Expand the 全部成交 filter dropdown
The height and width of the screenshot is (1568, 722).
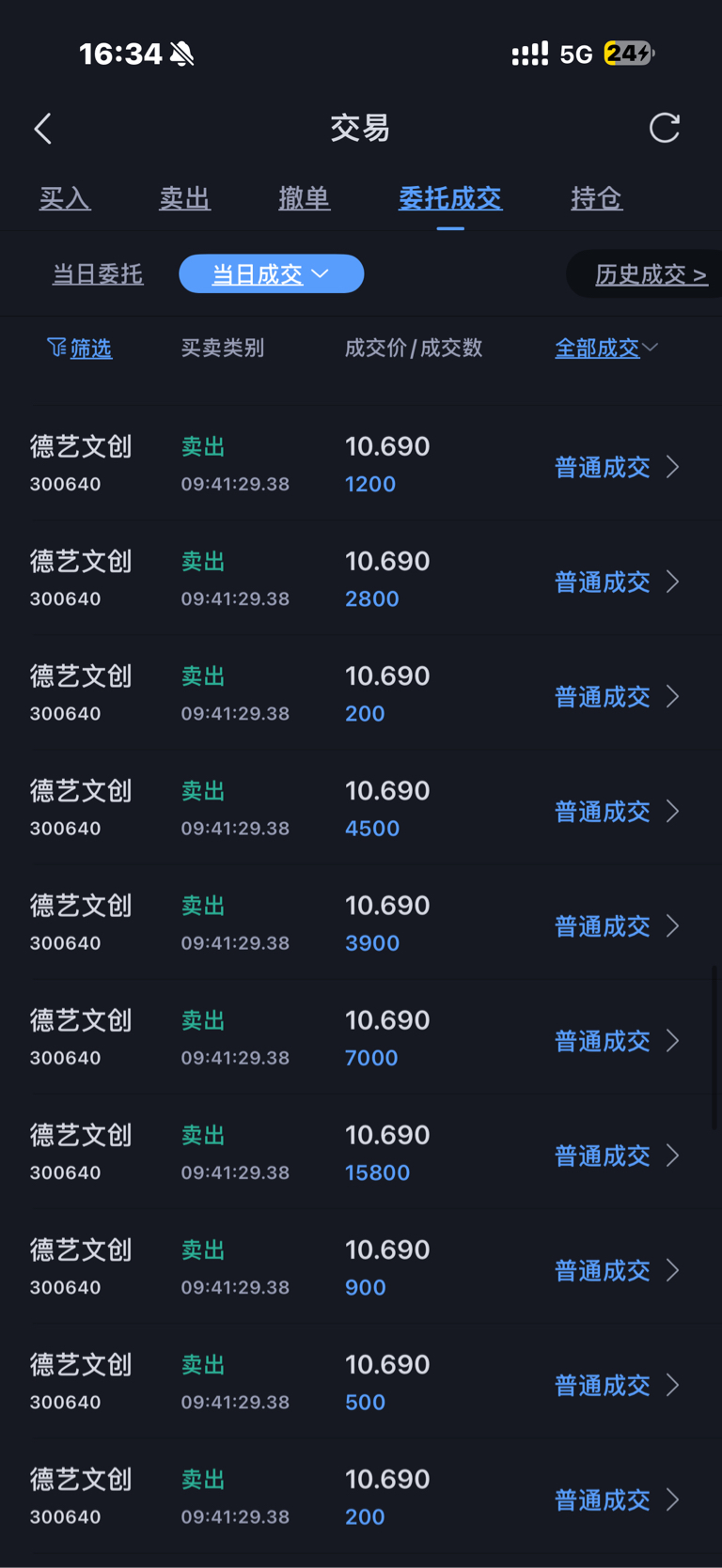click(606, 348)
